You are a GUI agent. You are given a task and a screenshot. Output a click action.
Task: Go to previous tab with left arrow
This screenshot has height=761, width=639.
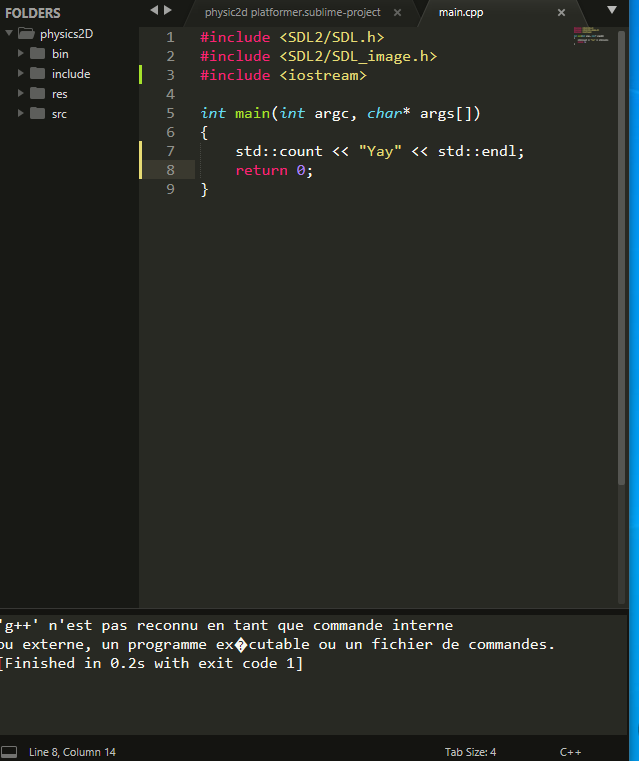coord(154,10)
